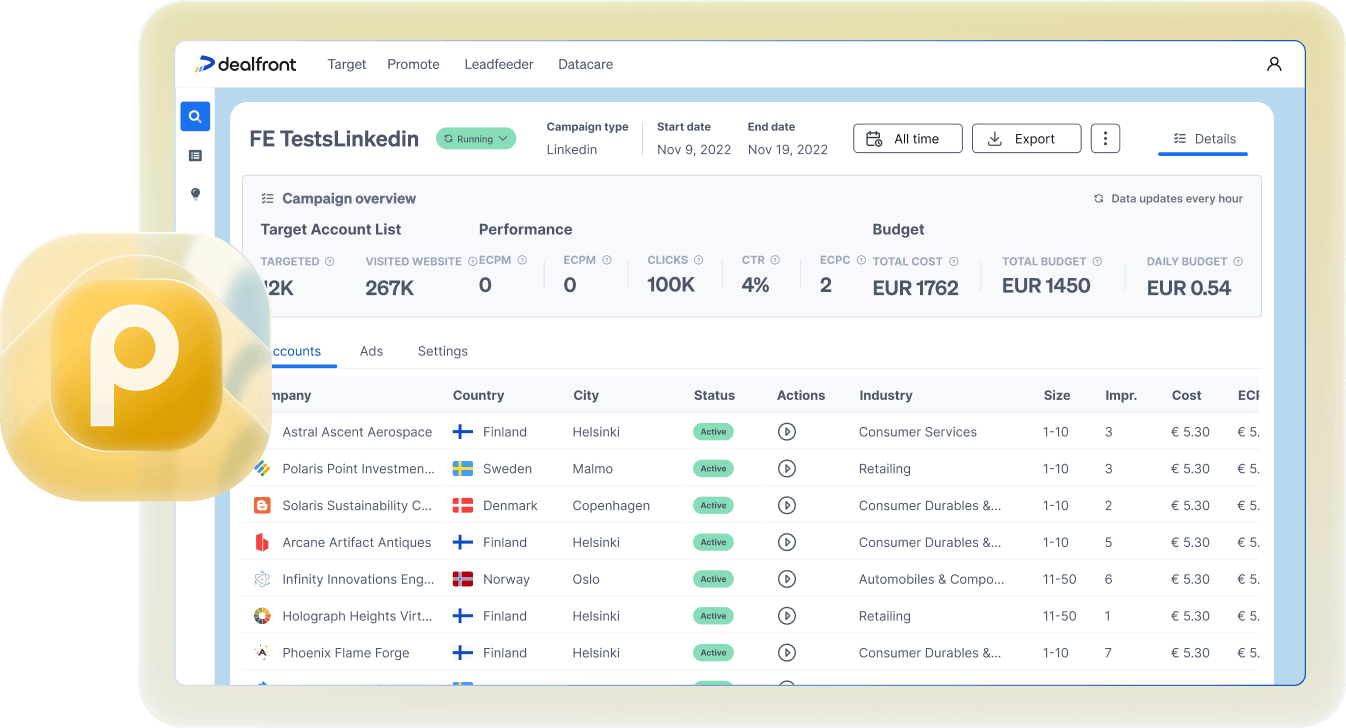Click Active status badge for Norway row
The width and height of the screenshot is (1346, 728).
point(713,579)
